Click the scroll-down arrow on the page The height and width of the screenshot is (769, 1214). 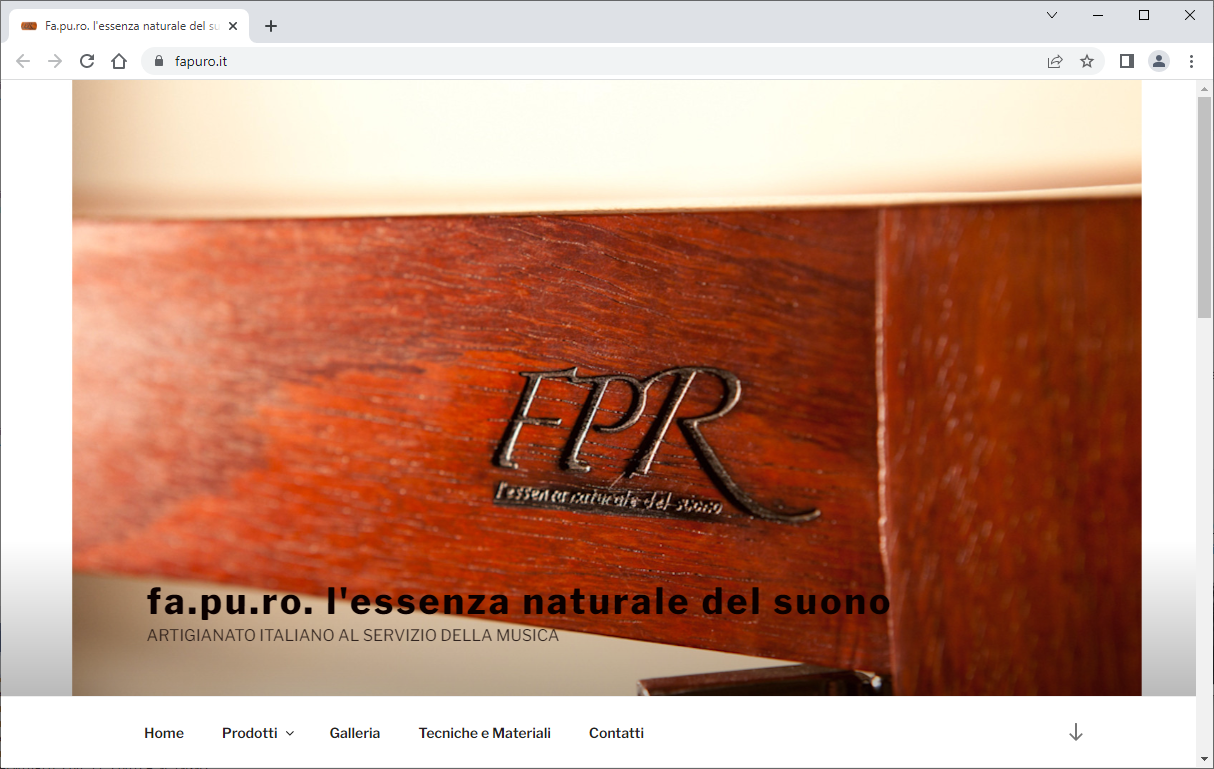tap(1076, 732)
